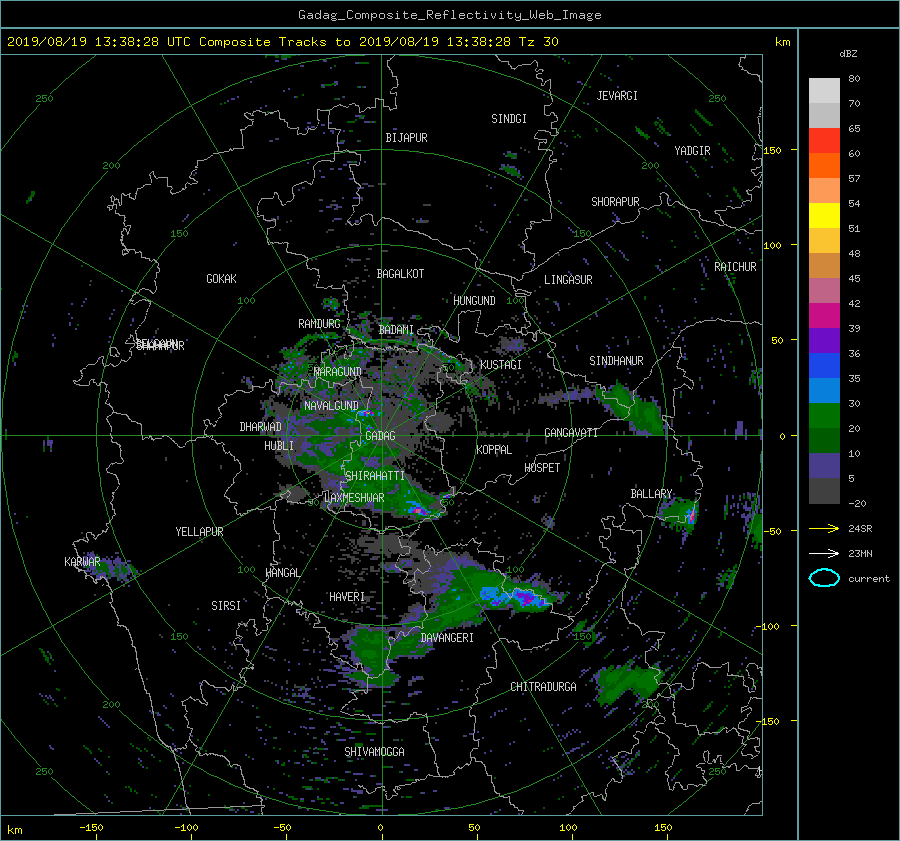Click the SINDHANUR city label
This screenshot has width=900, height=841.
coord(616,361)
